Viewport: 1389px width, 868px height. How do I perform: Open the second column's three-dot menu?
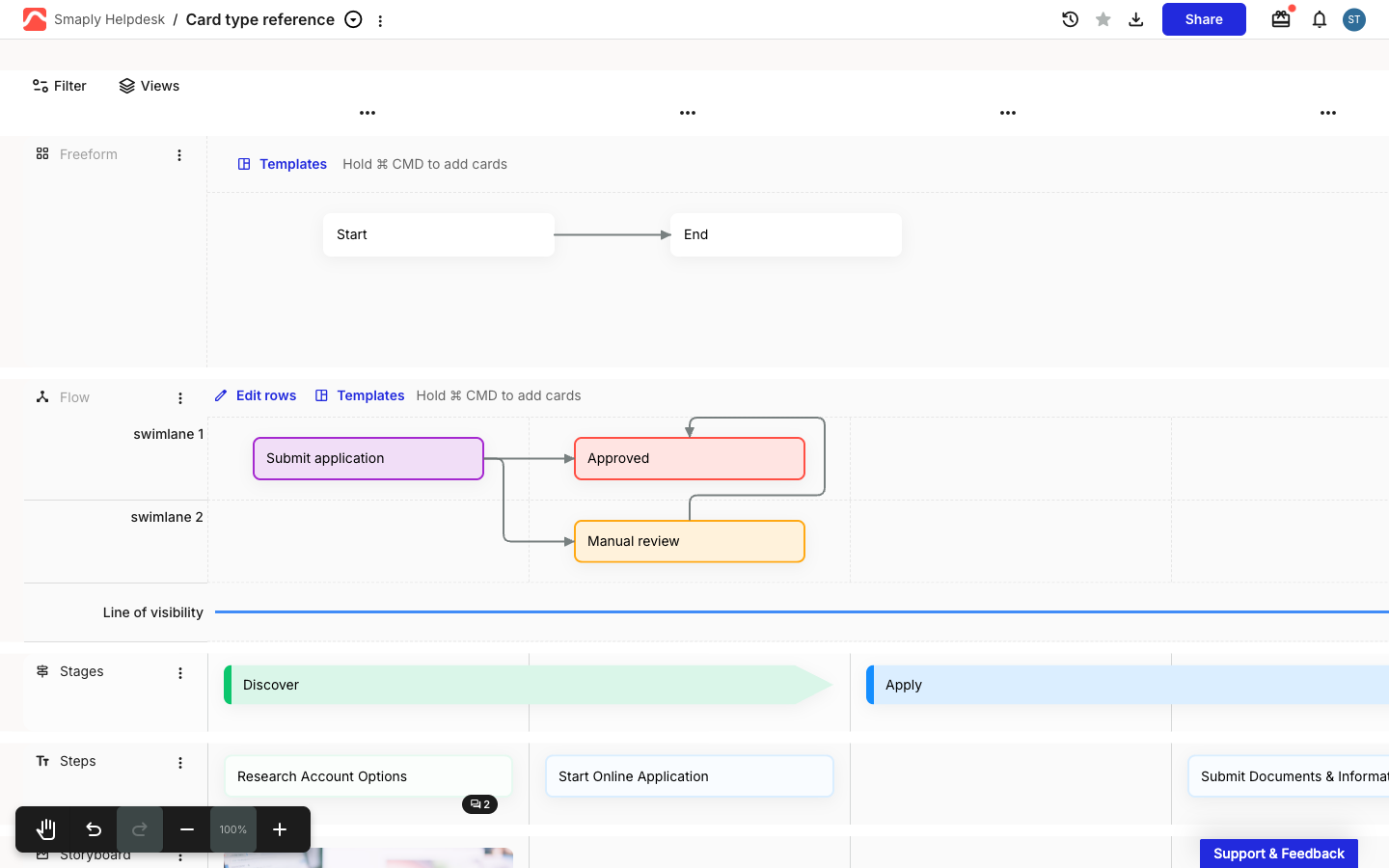tap(688, 113)
